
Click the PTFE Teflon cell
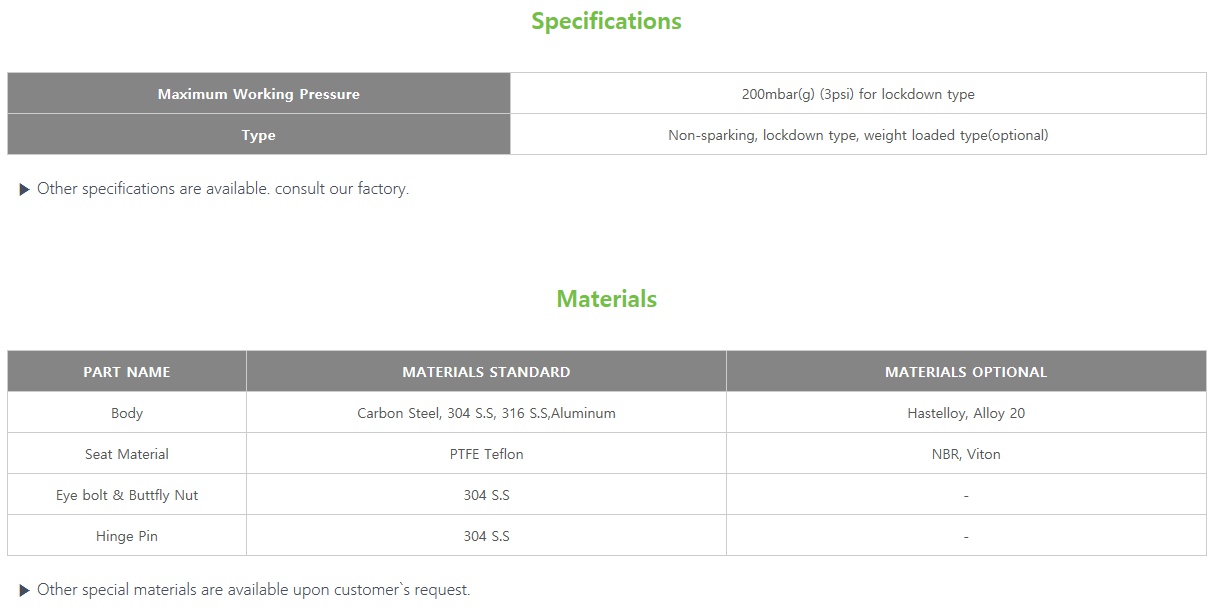click(x=486, y=454)
